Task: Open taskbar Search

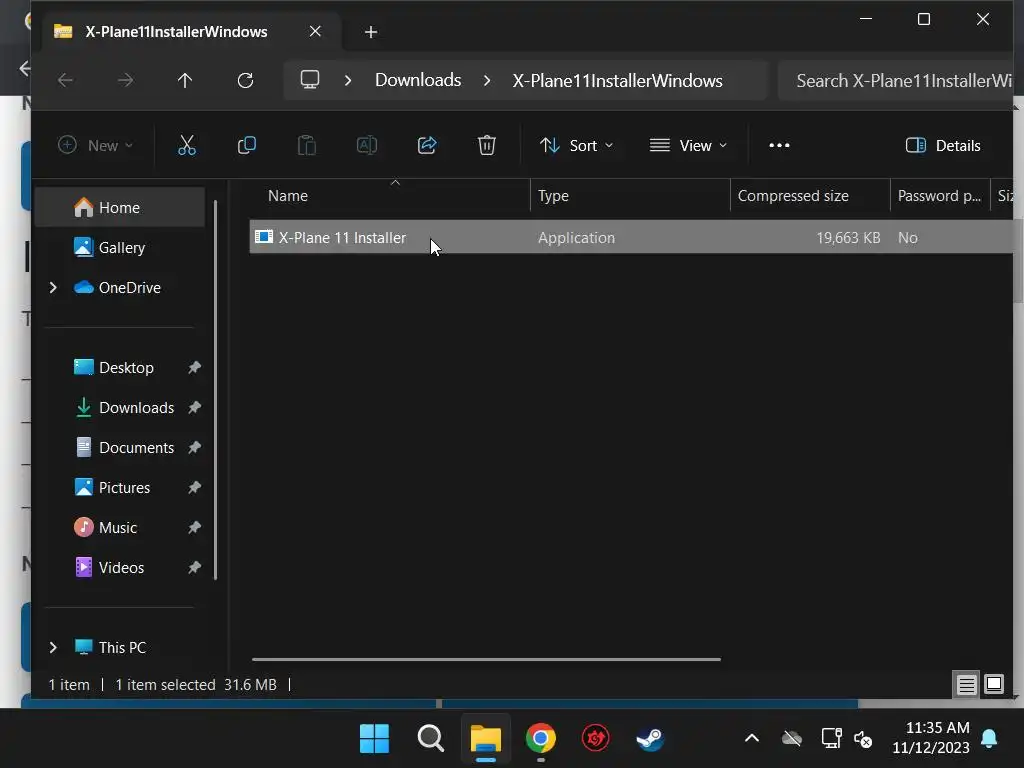Action: tap(430, 739)
